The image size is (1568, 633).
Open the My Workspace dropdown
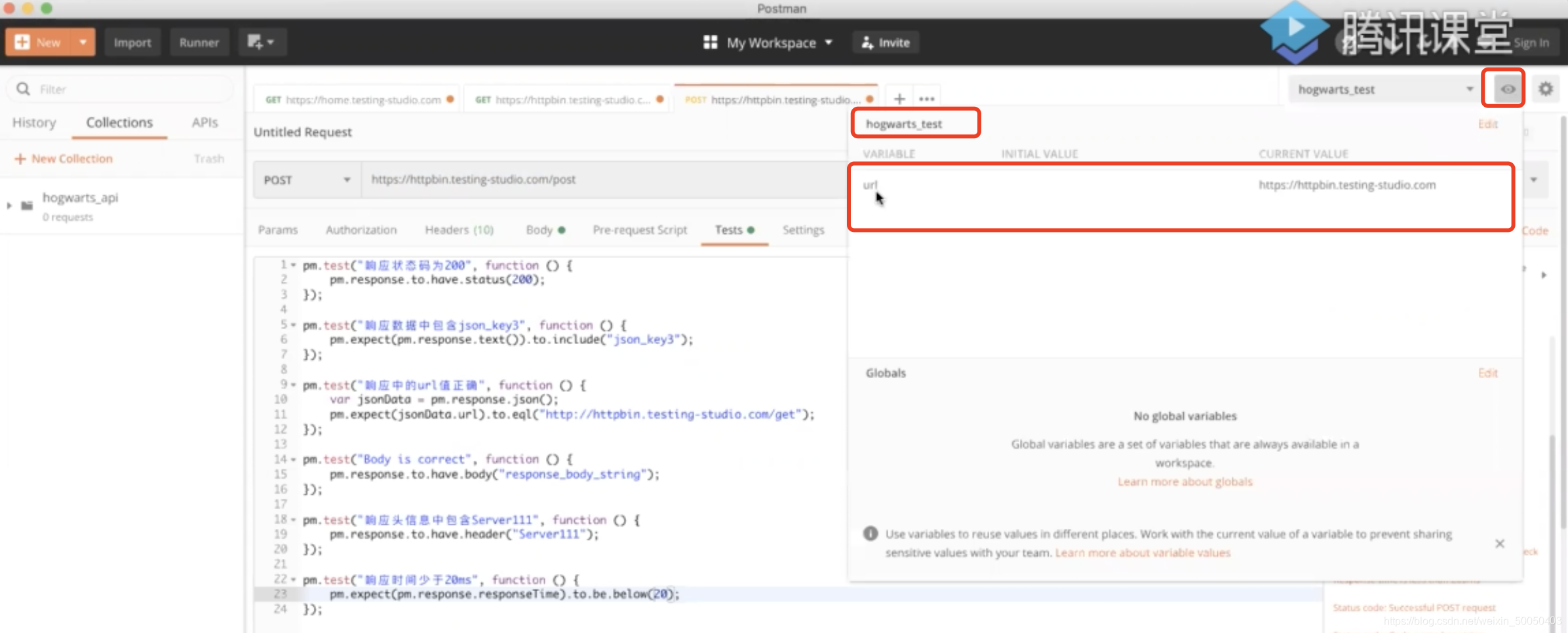point(779,43)
